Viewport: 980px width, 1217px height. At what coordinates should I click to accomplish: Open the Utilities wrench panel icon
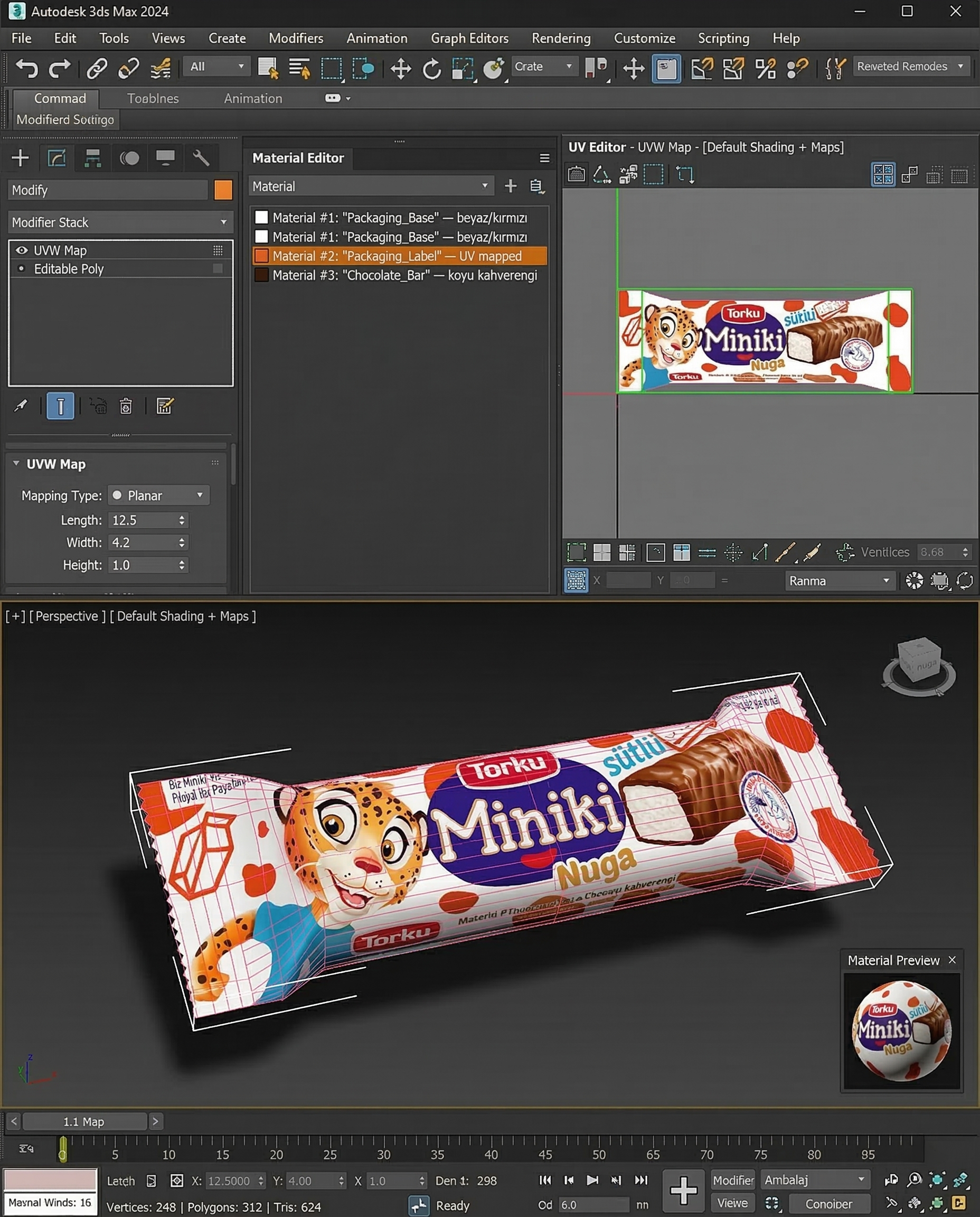tap(201, 158)
